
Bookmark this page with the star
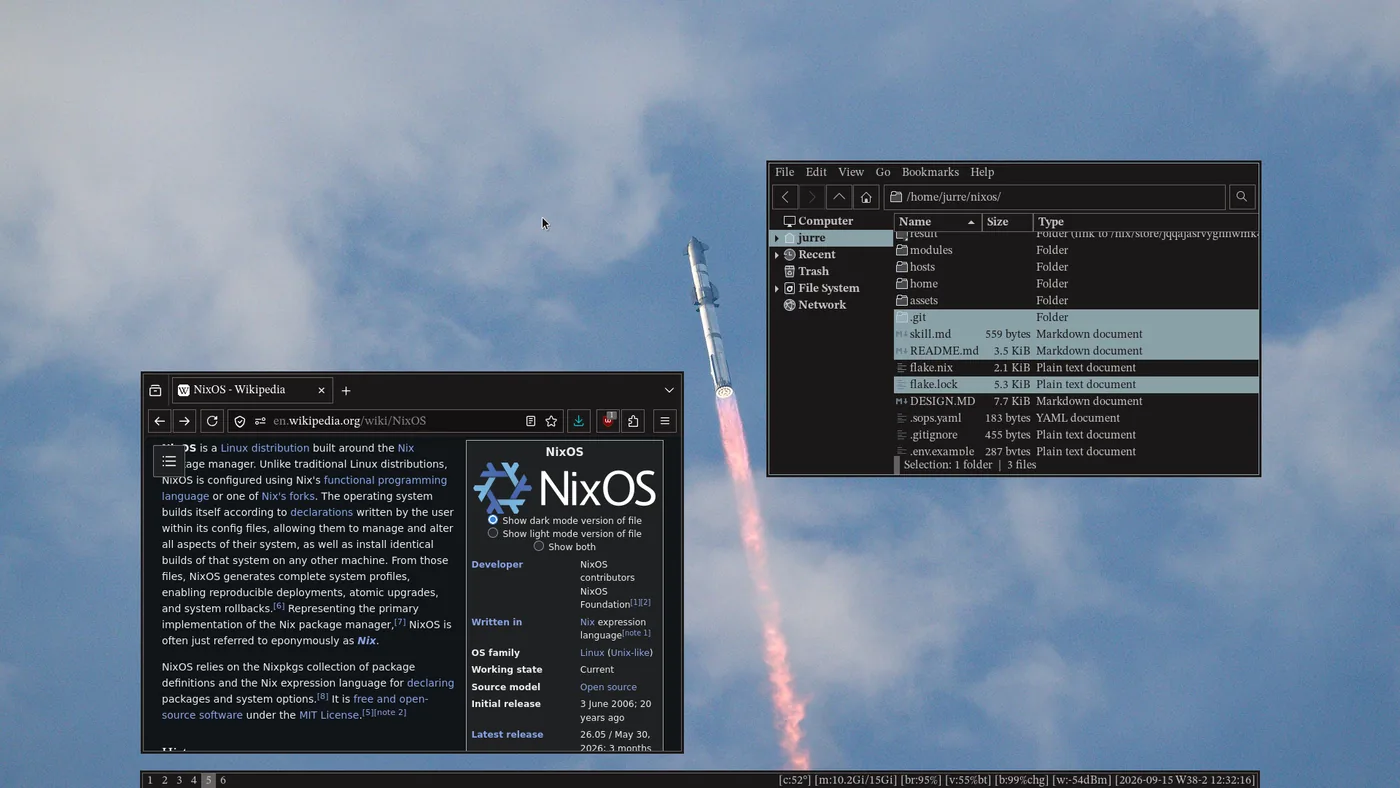551,421
